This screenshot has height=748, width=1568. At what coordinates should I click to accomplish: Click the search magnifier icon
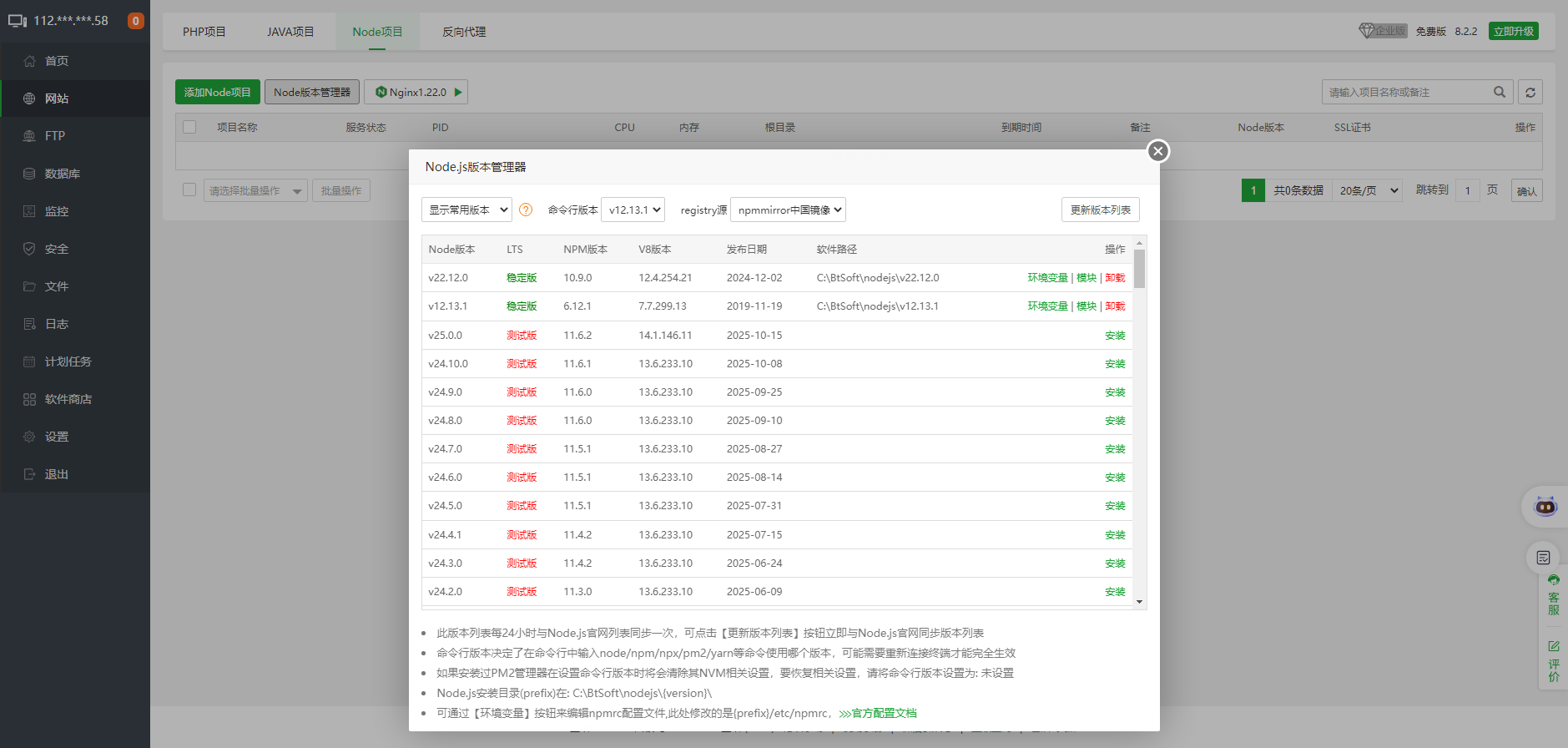coord(1500,93)
